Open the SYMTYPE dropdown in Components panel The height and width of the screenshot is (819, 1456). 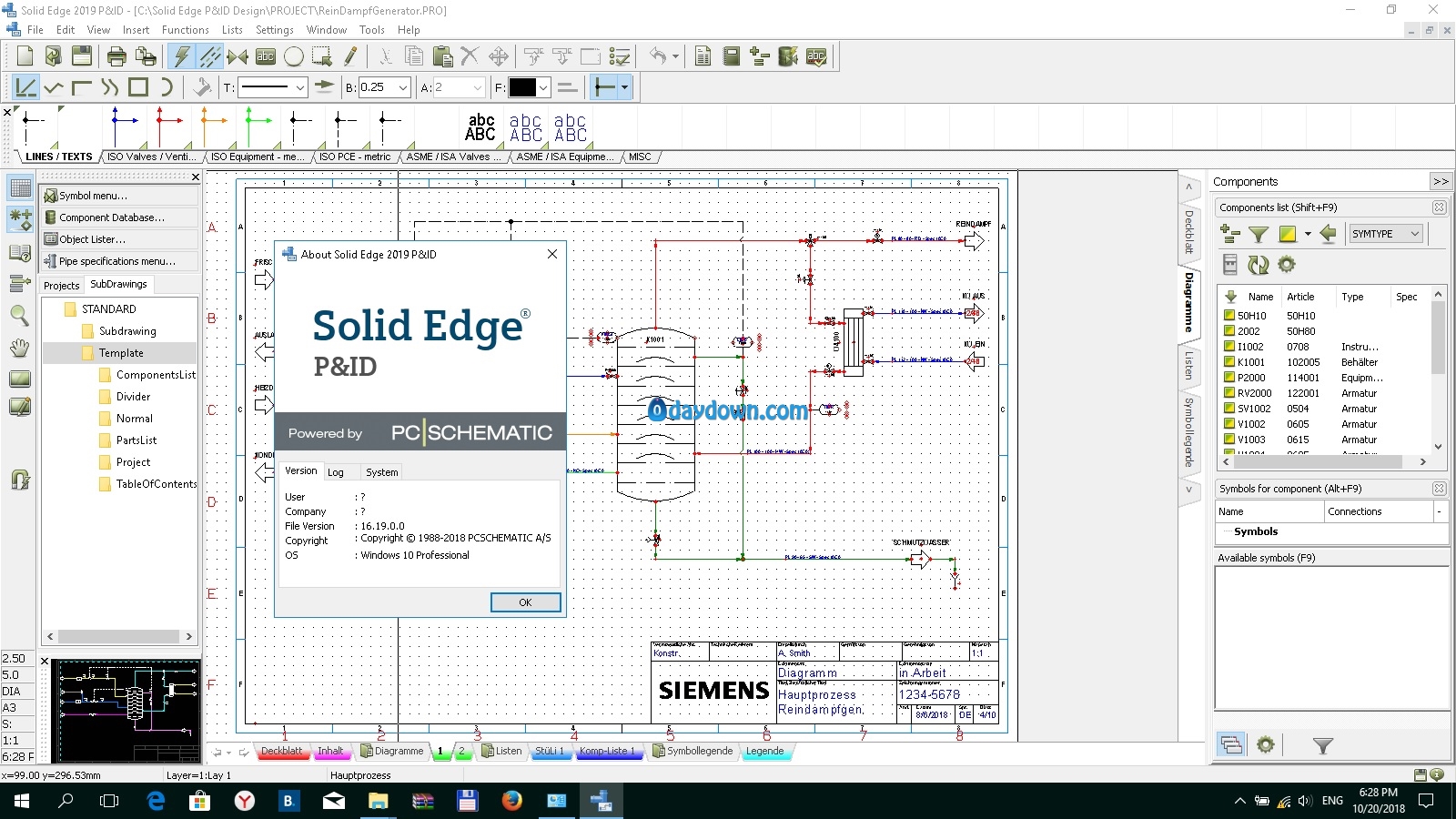point(1385,234)
